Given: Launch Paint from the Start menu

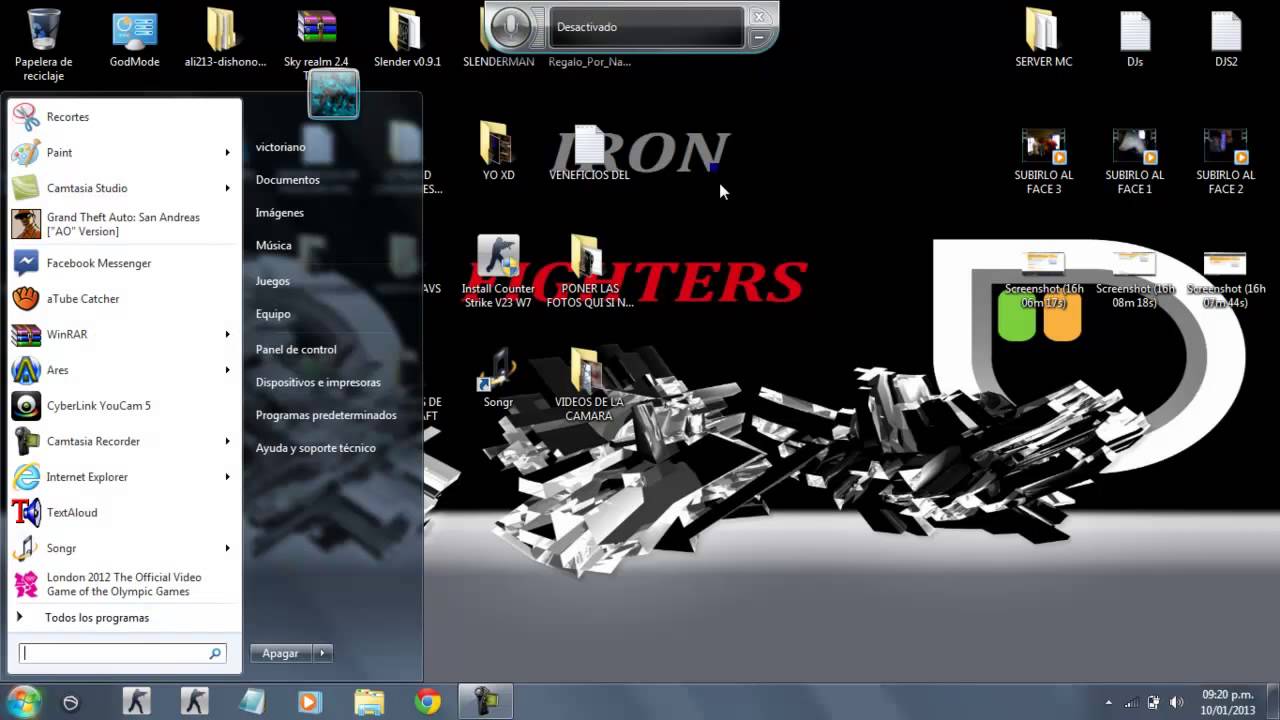Looking at the screenshot, I should click(124, 152).
